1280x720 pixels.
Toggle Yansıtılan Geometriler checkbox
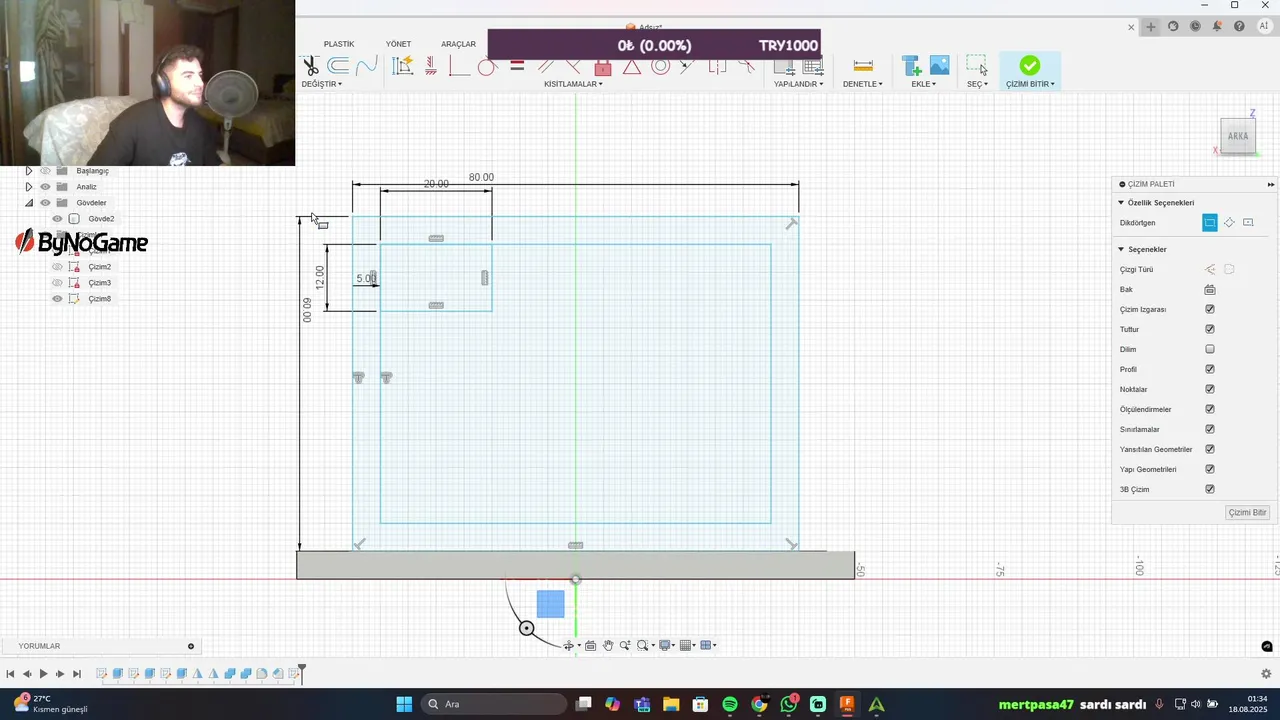(x=1210, y=449)
